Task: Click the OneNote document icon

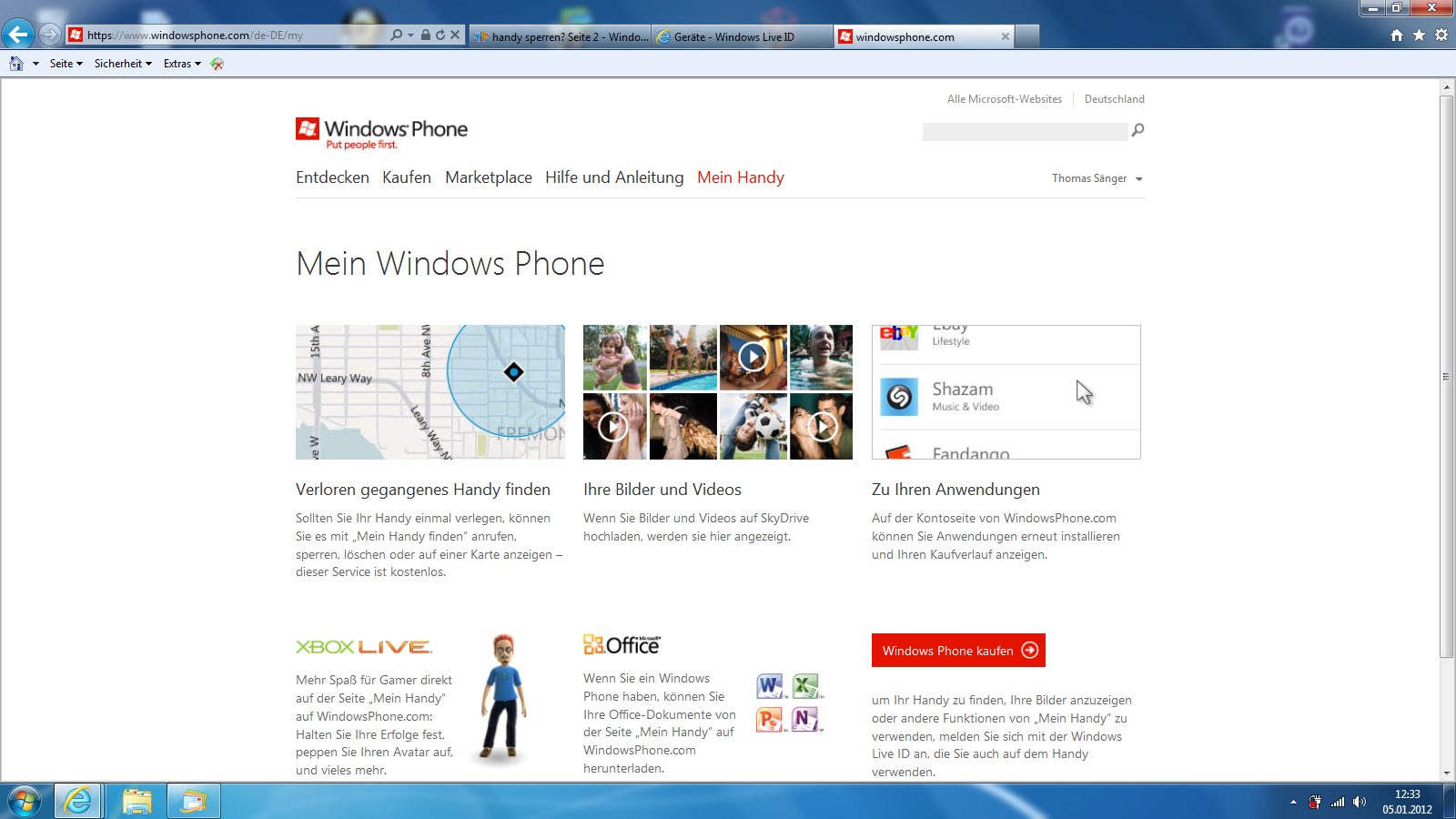Action: tap(806, 720)
